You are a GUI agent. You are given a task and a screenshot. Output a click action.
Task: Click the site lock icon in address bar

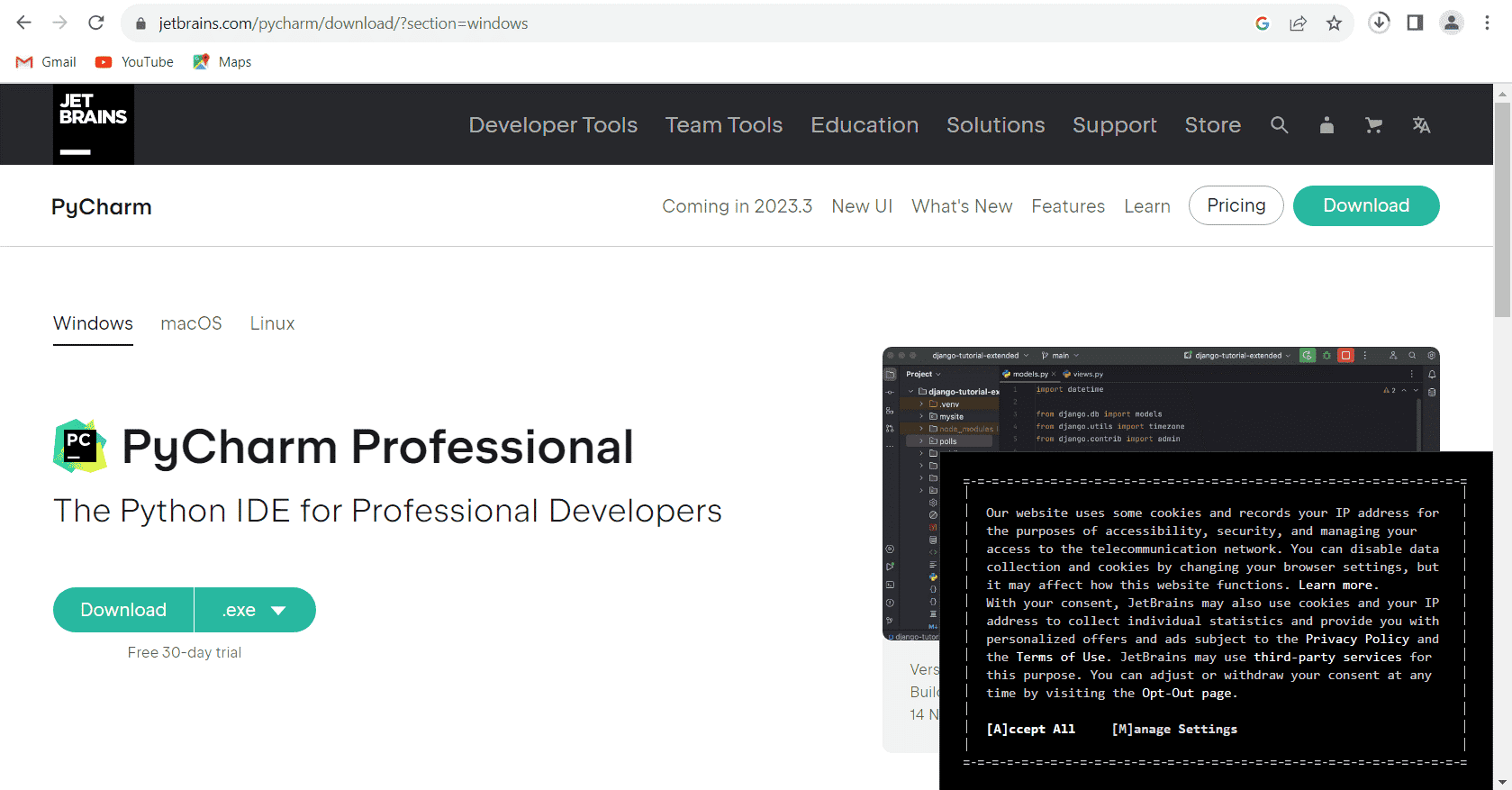click(x=140, y=23)
